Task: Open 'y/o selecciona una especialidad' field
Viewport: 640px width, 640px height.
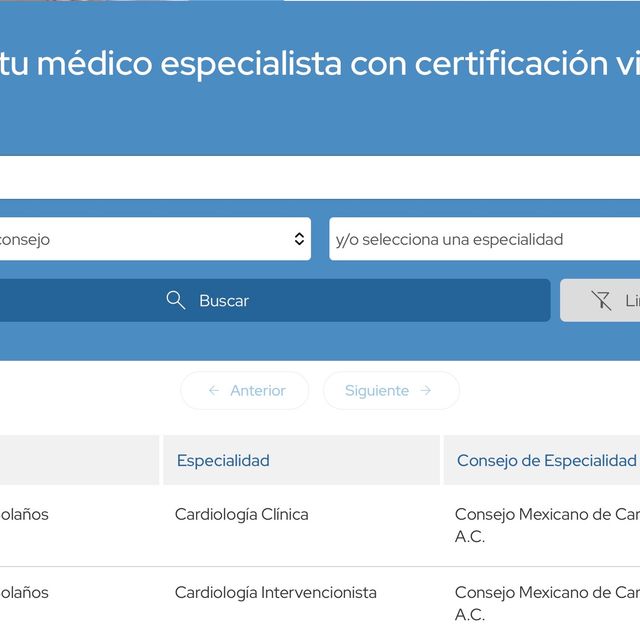Action: pos(484,239)
